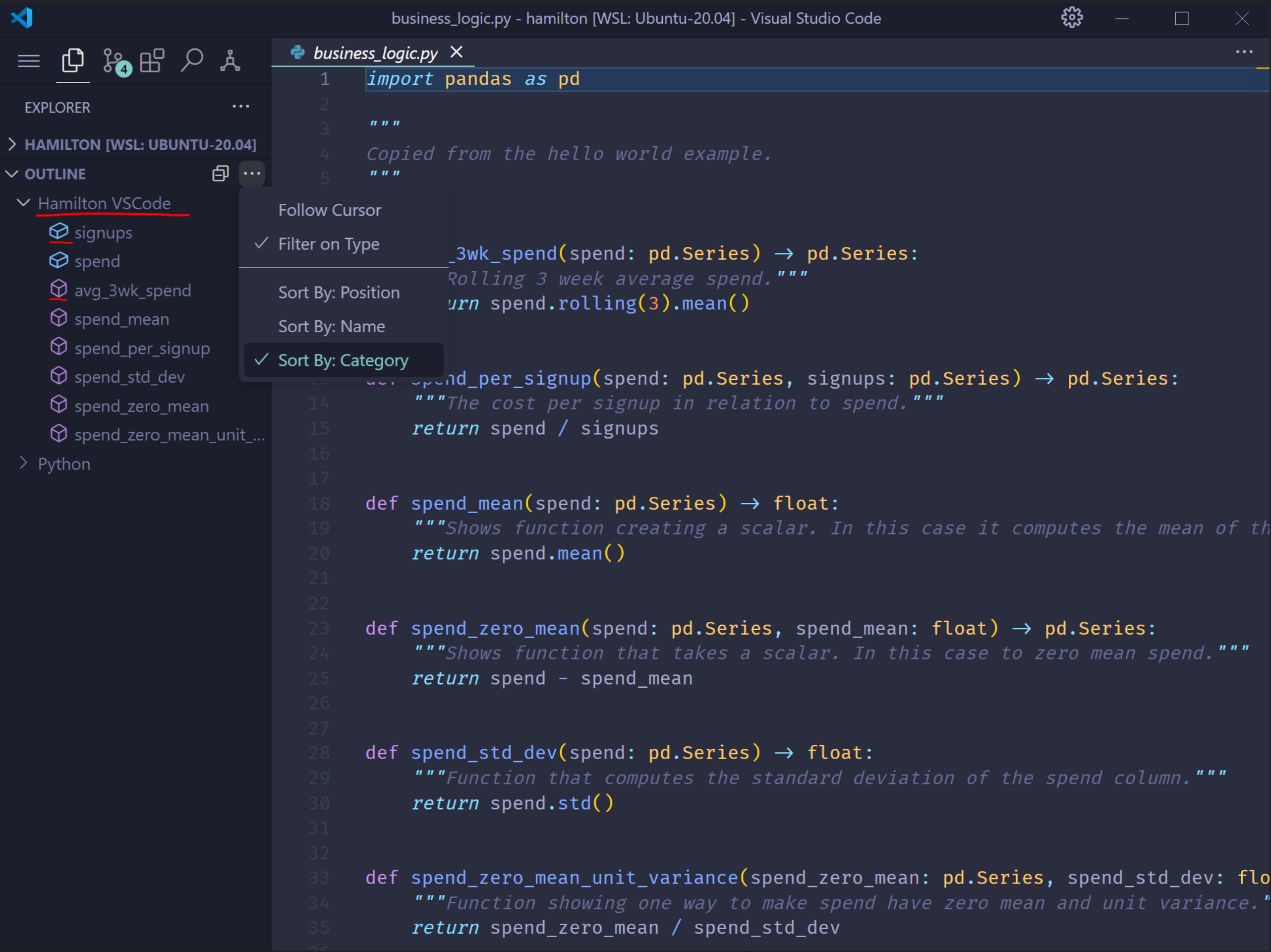Image resolution: width=1271 pixels, height=952 pixels.
Task: Open Explorer views and more actions
Action: (241, 107)
